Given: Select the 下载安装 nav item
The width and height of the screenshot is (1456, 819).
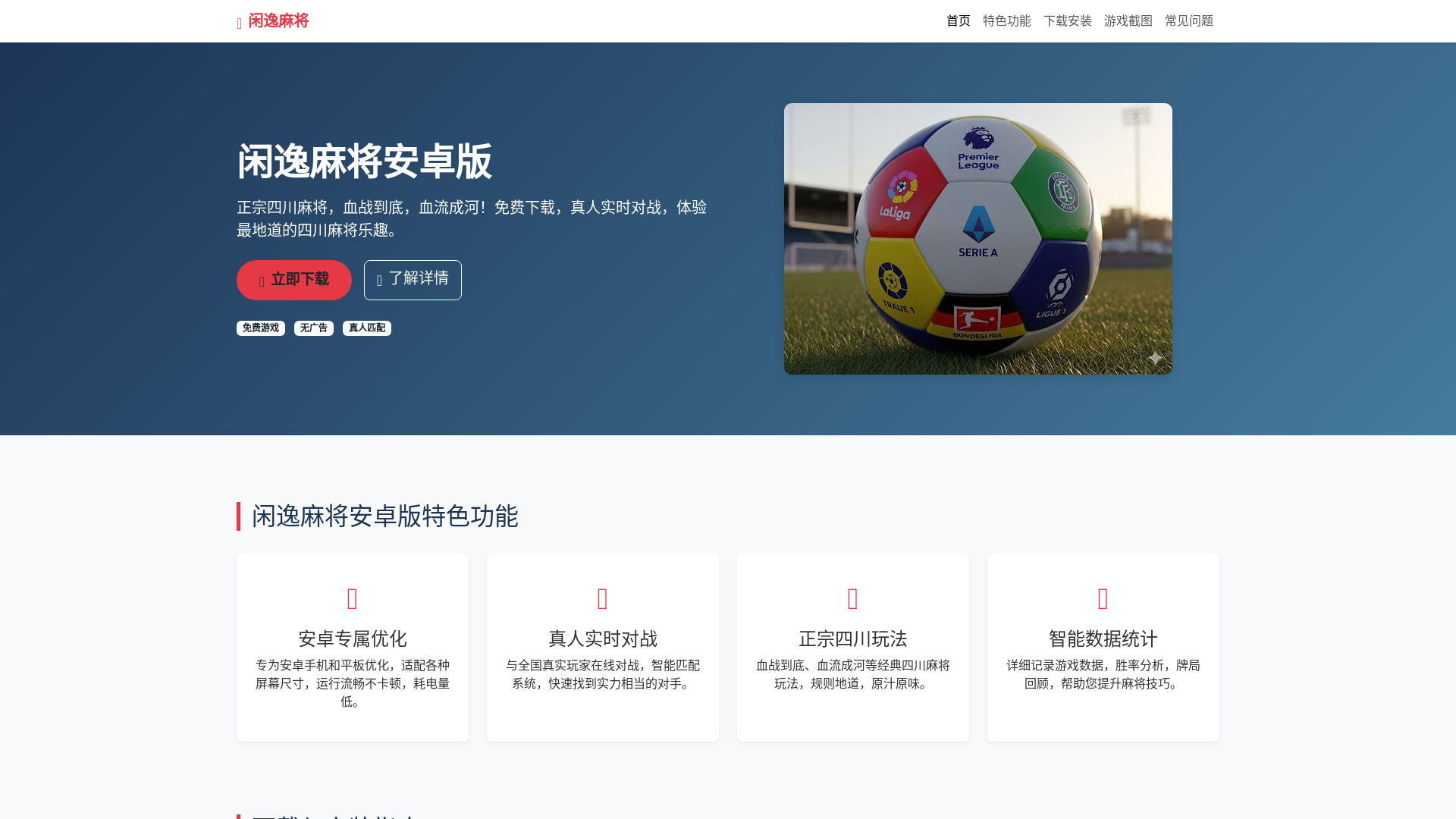Looking at the screenshot, I should (1068, 21).
